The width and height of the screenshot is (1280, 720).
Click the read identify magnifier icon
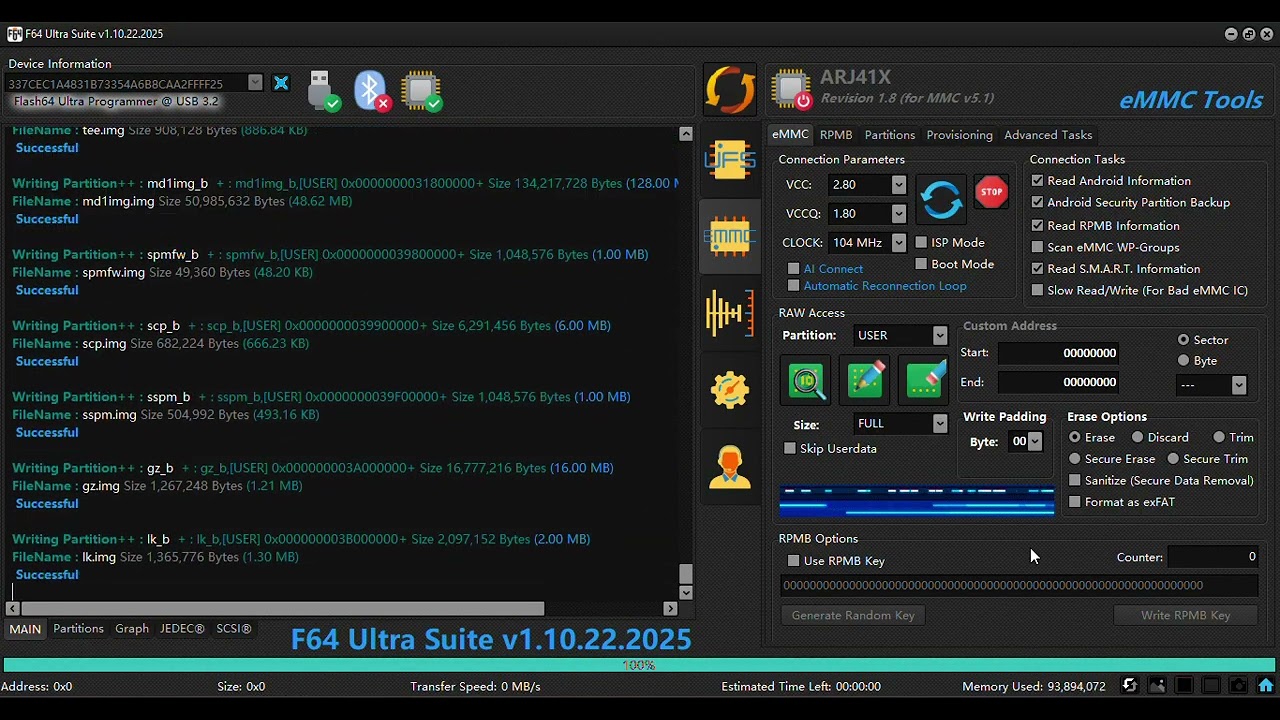[x=807, y=380]
